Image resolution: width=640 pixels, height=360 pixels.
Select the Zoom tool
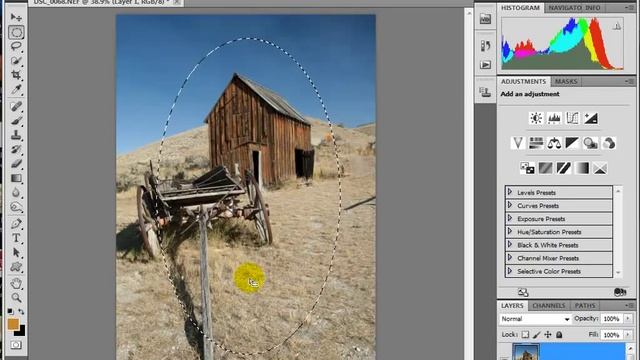[x=16, y=298]
